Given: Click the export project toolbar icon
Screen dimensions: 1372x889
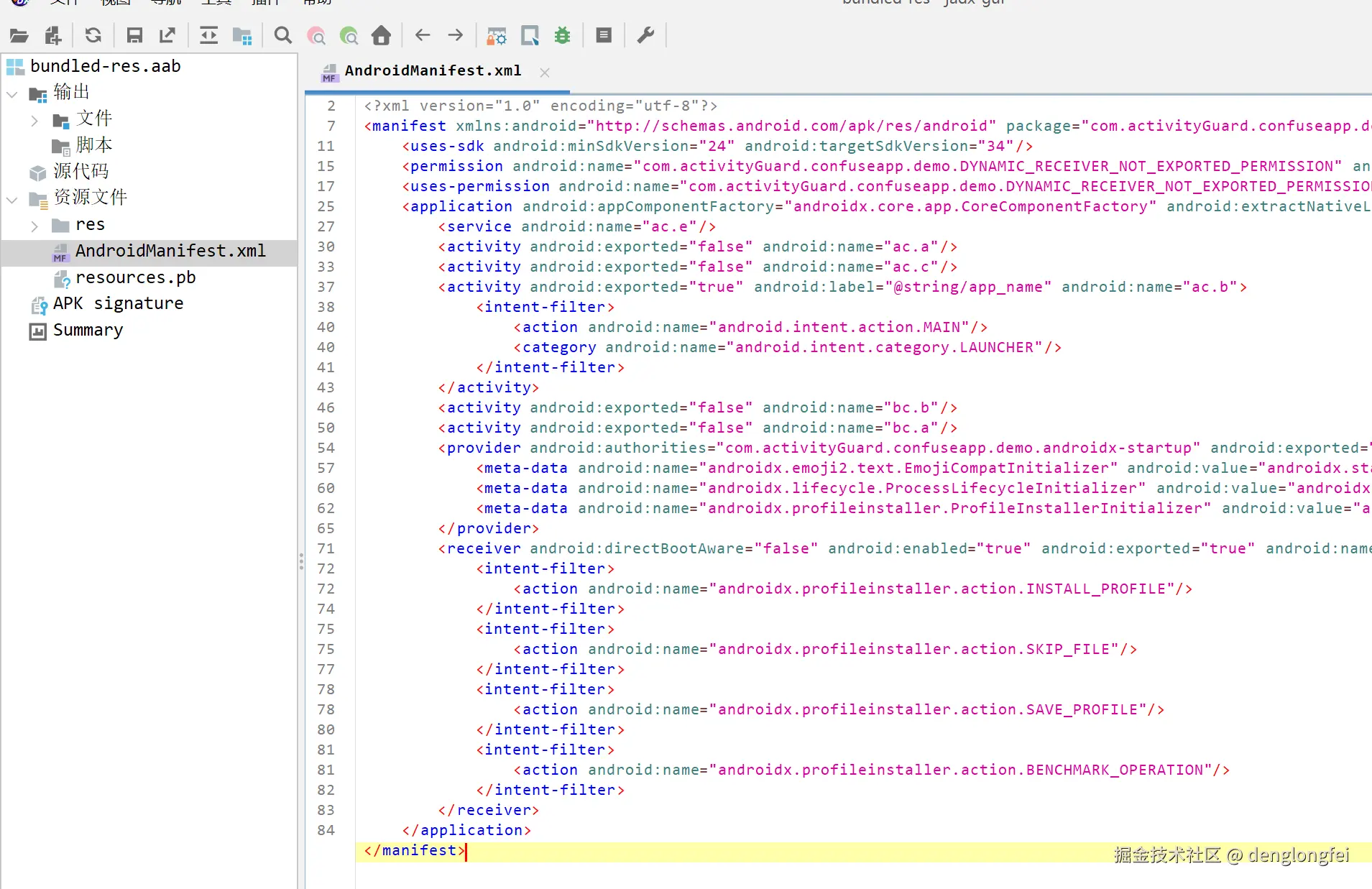Looking at the screenshot, I should pyautogui.click(x=167, y=35).
